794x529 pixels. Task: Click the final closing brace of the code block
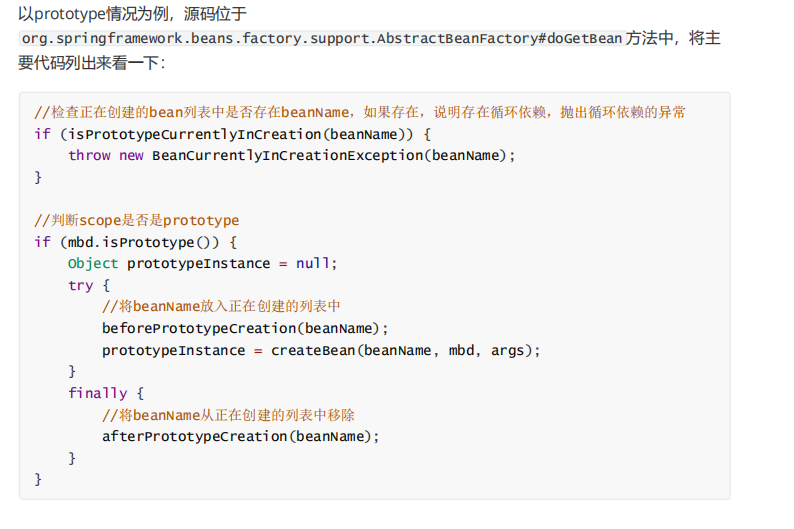[x=39, y=480]
